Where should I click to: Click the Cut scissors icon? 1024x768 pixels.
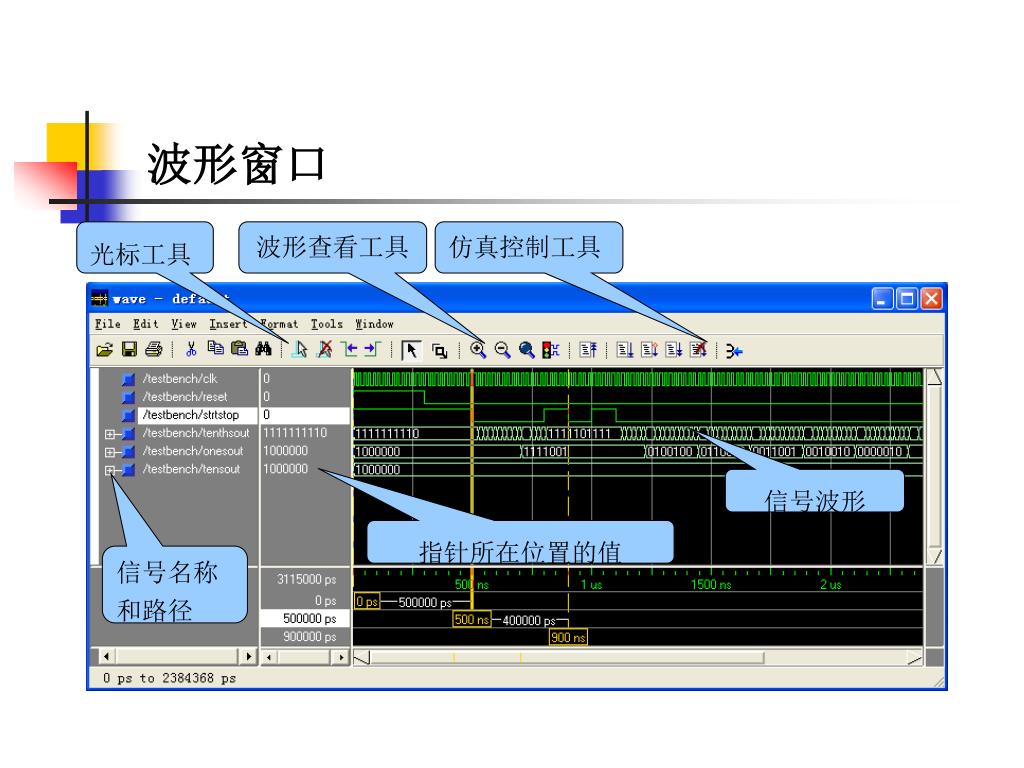(x=191, y=350)
